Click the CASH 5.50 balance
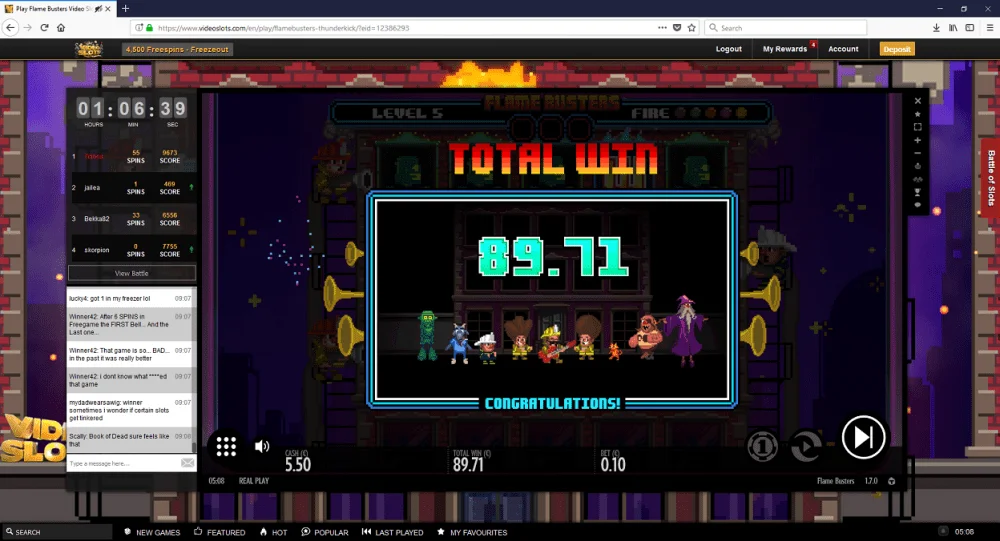1000x541 pixels. tap(298, 465)
